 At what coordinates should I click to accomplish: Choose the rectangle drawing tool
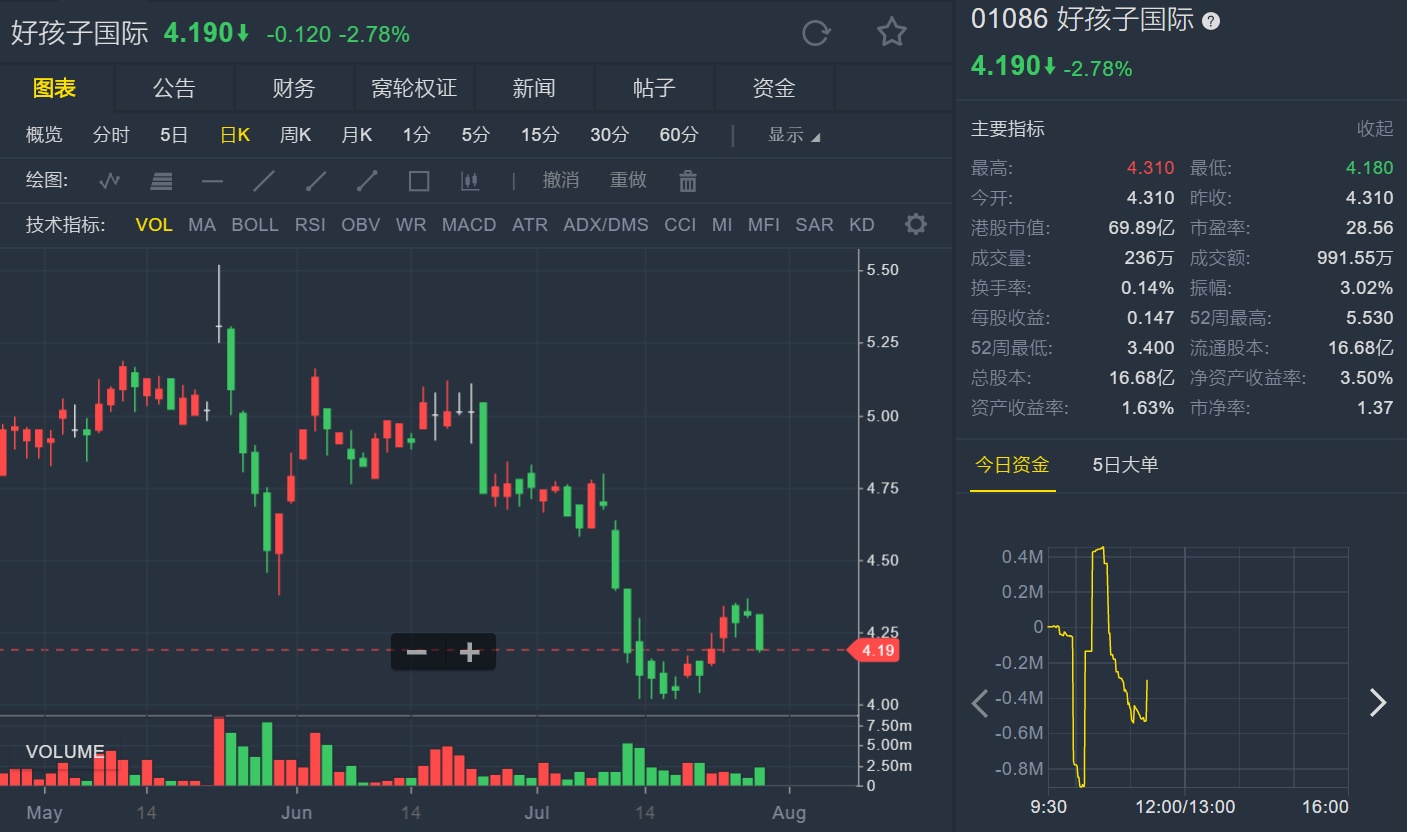coord(419,181)
